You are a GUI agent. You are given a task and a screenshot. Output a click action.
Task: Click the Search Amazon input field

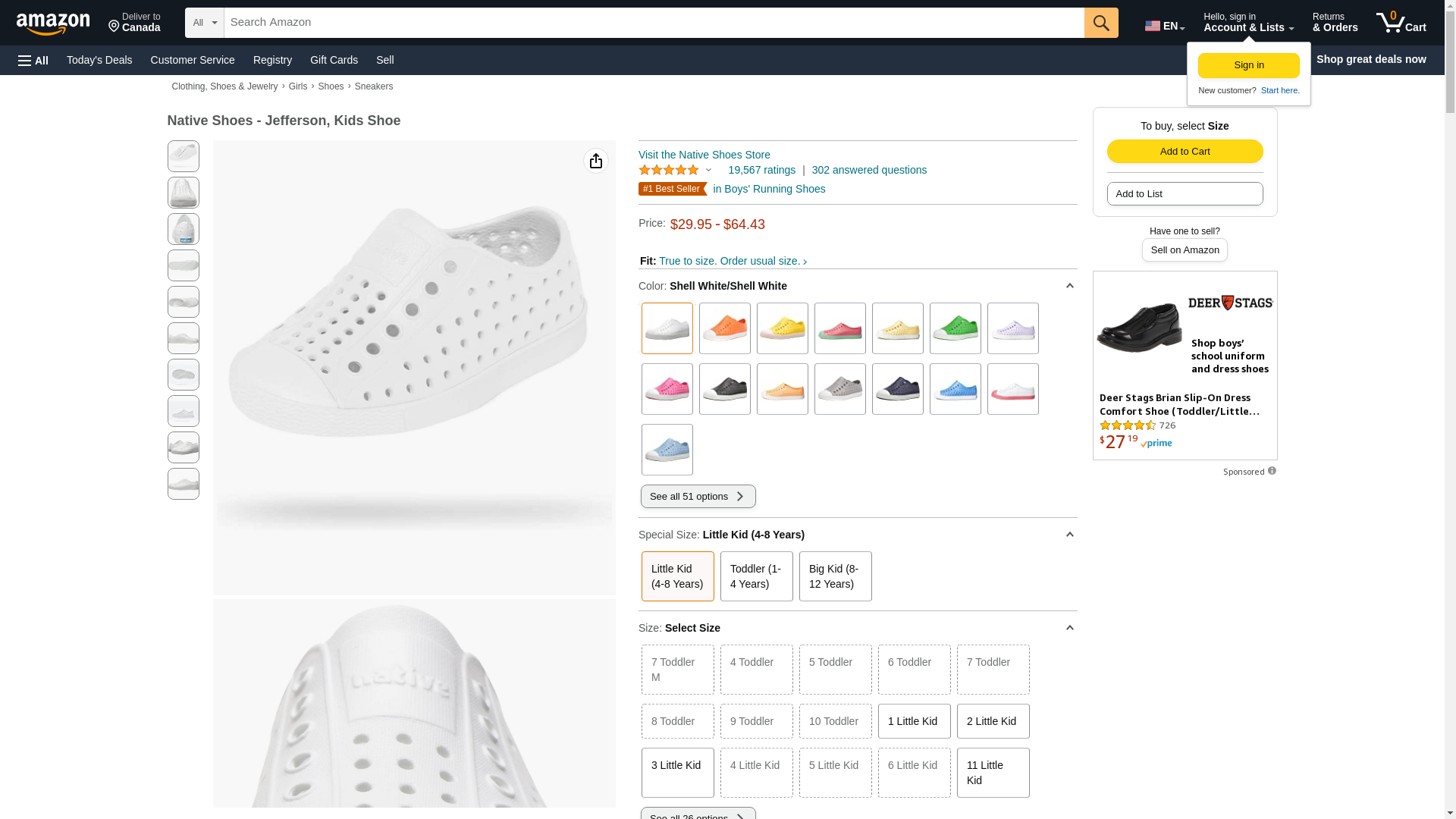tap(654, 23)
